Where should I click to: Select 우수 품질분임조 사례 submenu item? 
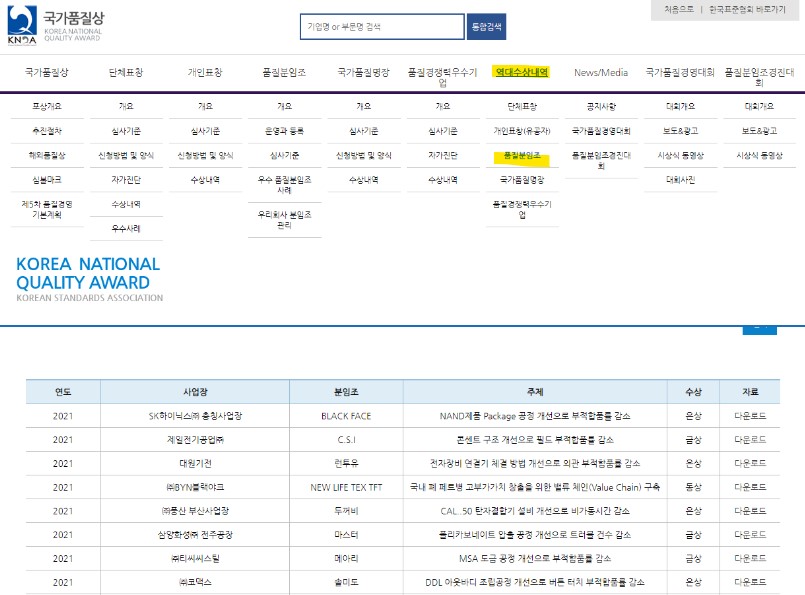coord(284,185)
